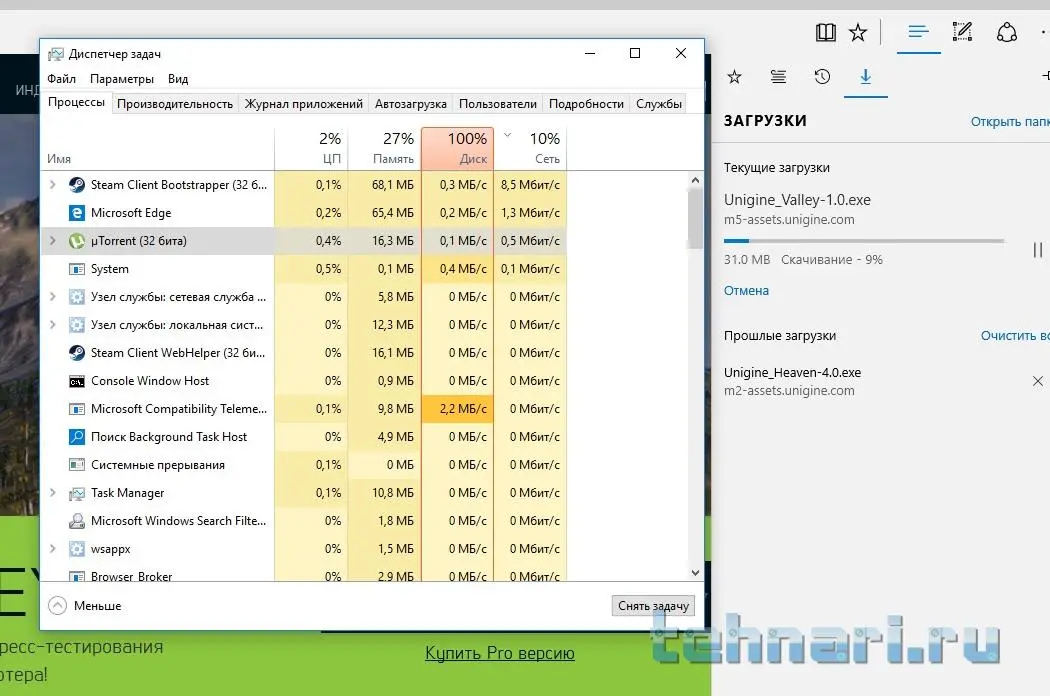Click Диспетчер задач title bar icon

click(56, 54)
